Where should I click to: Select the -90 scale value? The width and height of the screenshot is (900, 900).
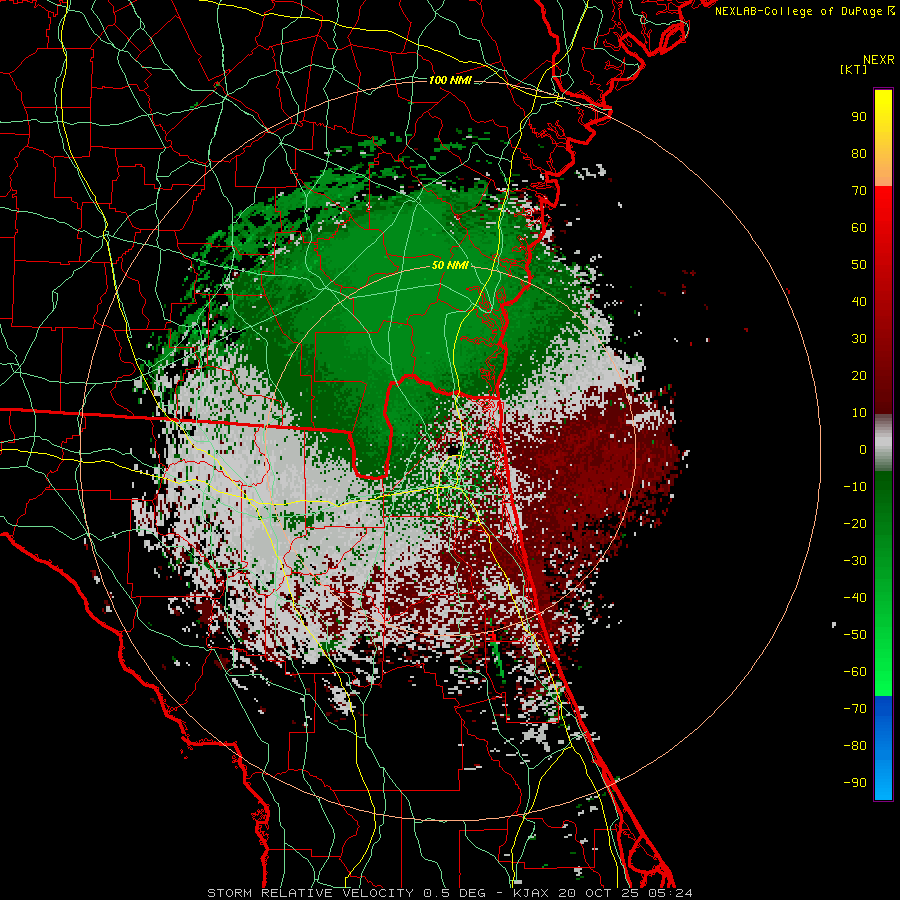[x=855, y=783]
